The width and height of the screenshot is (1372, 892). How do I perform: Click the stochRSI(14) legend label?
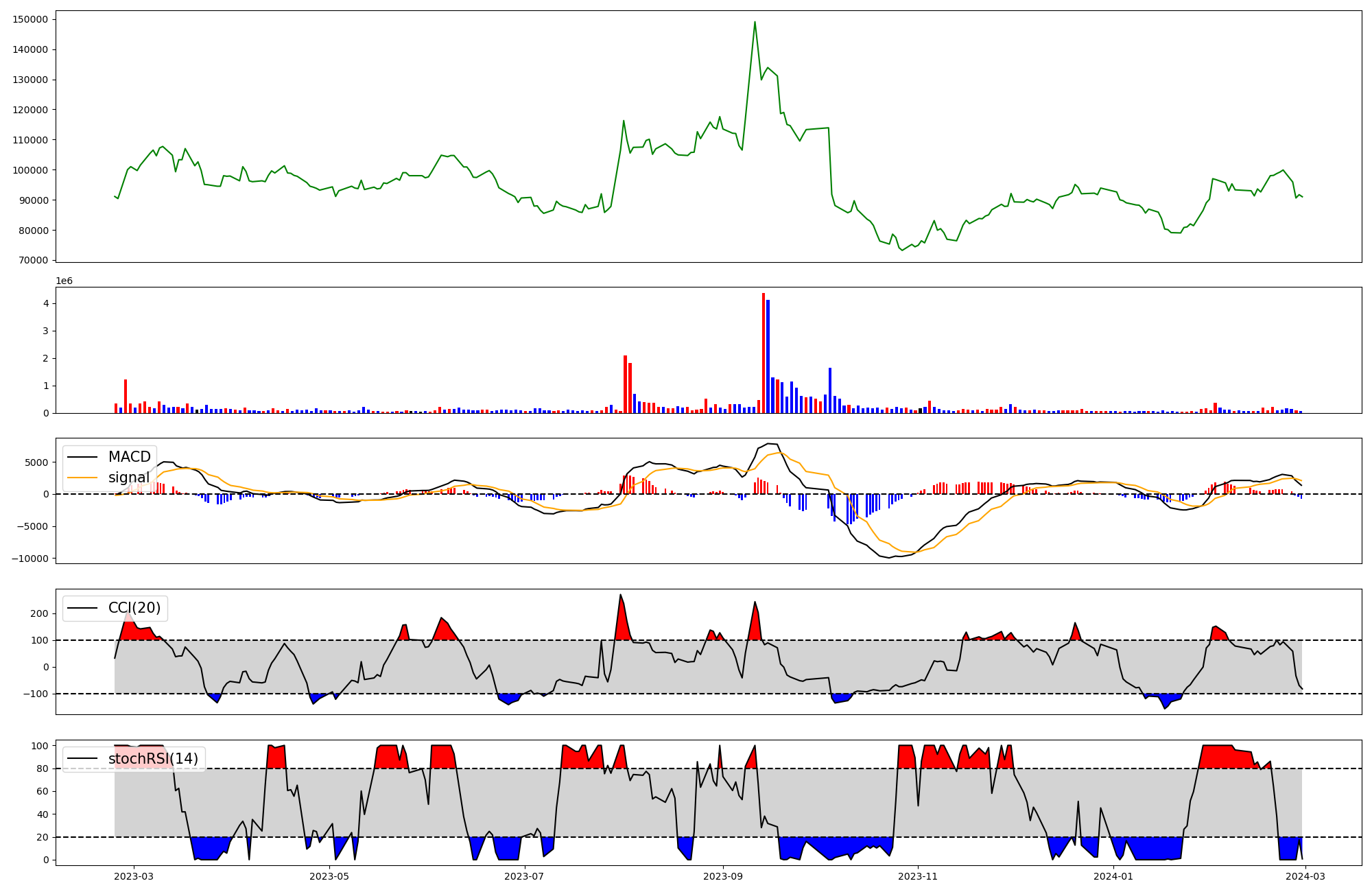tap(153, 759)
